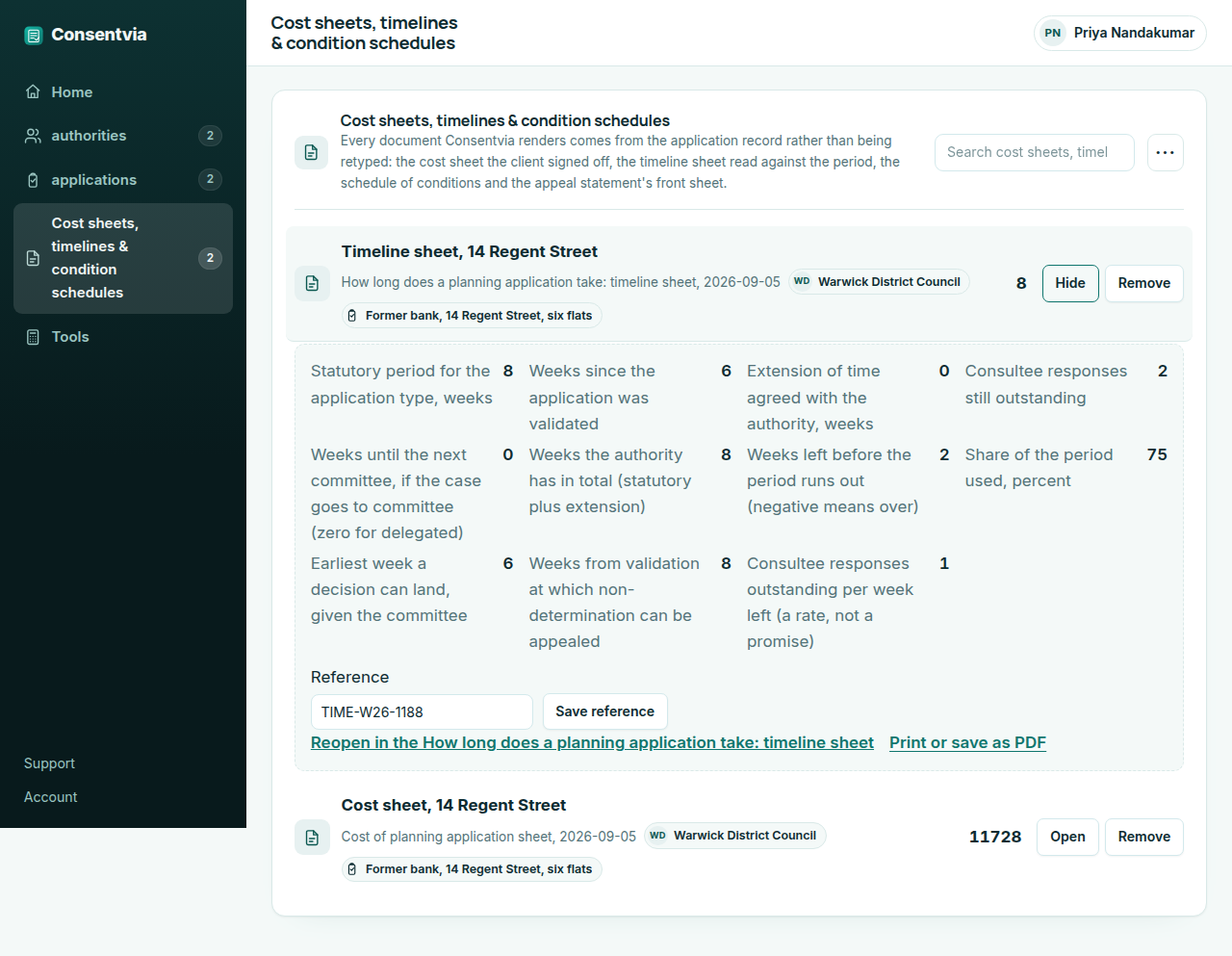Click the Cost sheet row document icon
The width and height of the screenshot is (1232, 956).
(312, 838)
